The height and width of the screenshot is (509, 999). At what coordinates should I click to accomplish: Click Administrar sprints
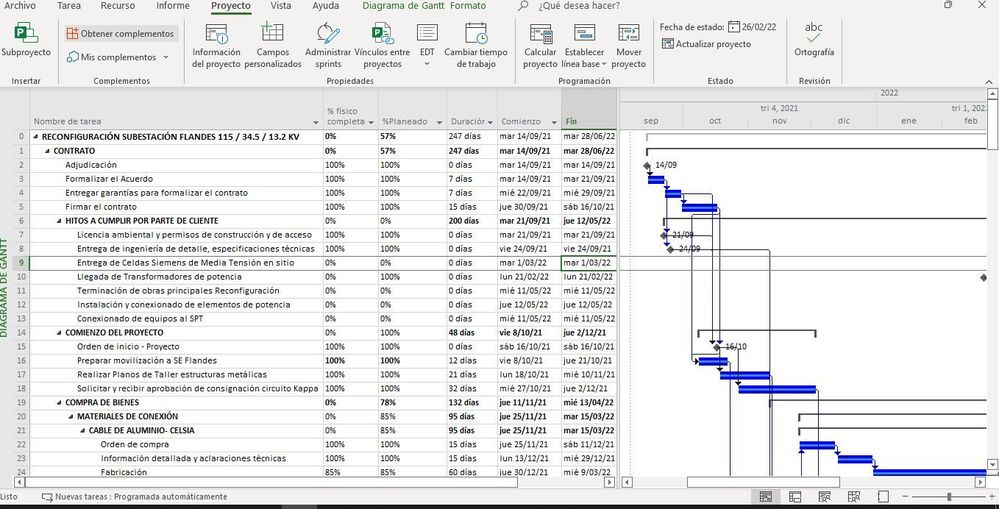[328, 46]
